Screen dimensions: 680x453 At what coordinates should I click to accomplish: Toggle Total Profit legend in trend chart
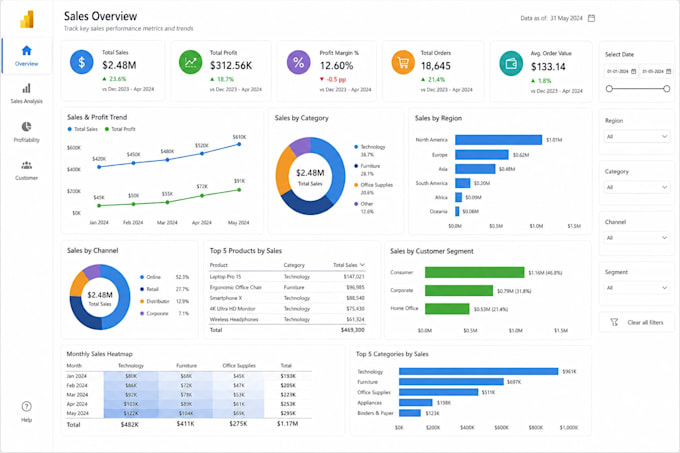tap(120, 129)
